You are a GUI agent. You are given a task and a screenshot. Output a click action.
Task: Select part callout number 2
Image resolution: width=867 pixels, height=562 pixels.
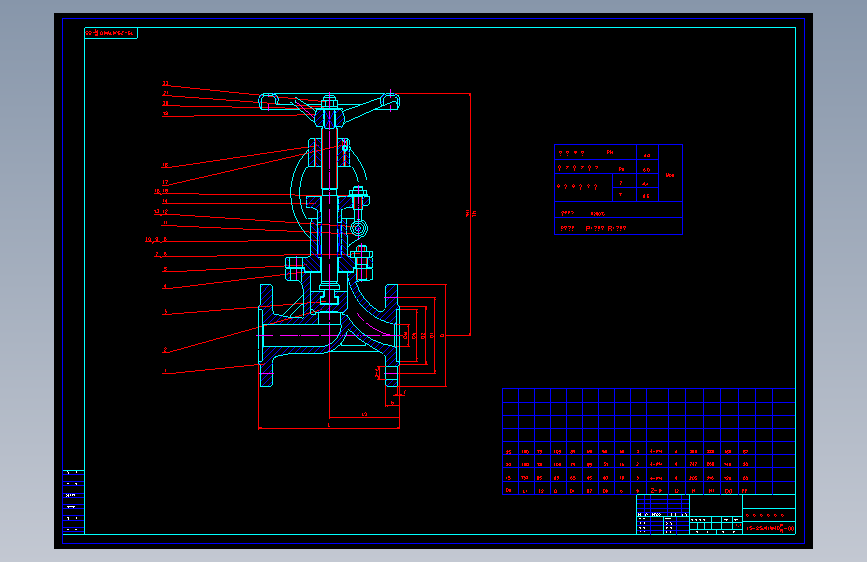pyautogui.click(x=165, y=350)
